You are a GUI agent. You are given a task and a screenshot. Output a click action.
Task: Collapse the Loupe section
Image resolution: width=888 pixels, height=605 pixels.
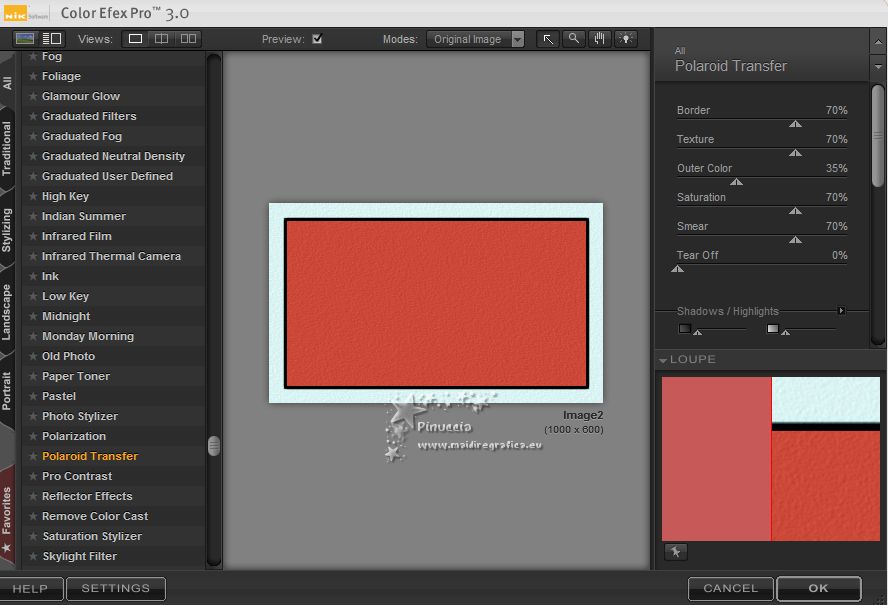pyautogui.click(x=663, y=360)
